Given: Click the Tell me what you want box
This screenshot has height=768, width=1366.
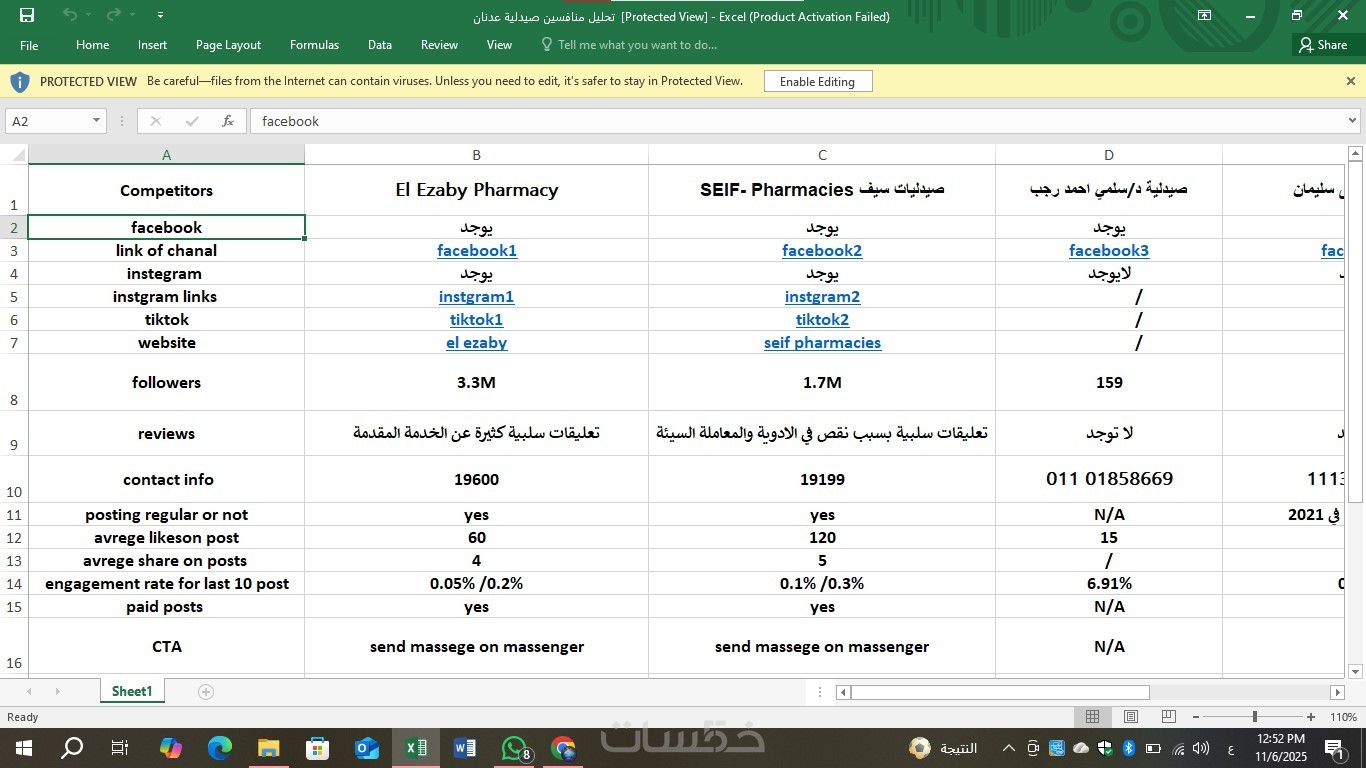Looking at the screenshot, I should coord(629,45).
